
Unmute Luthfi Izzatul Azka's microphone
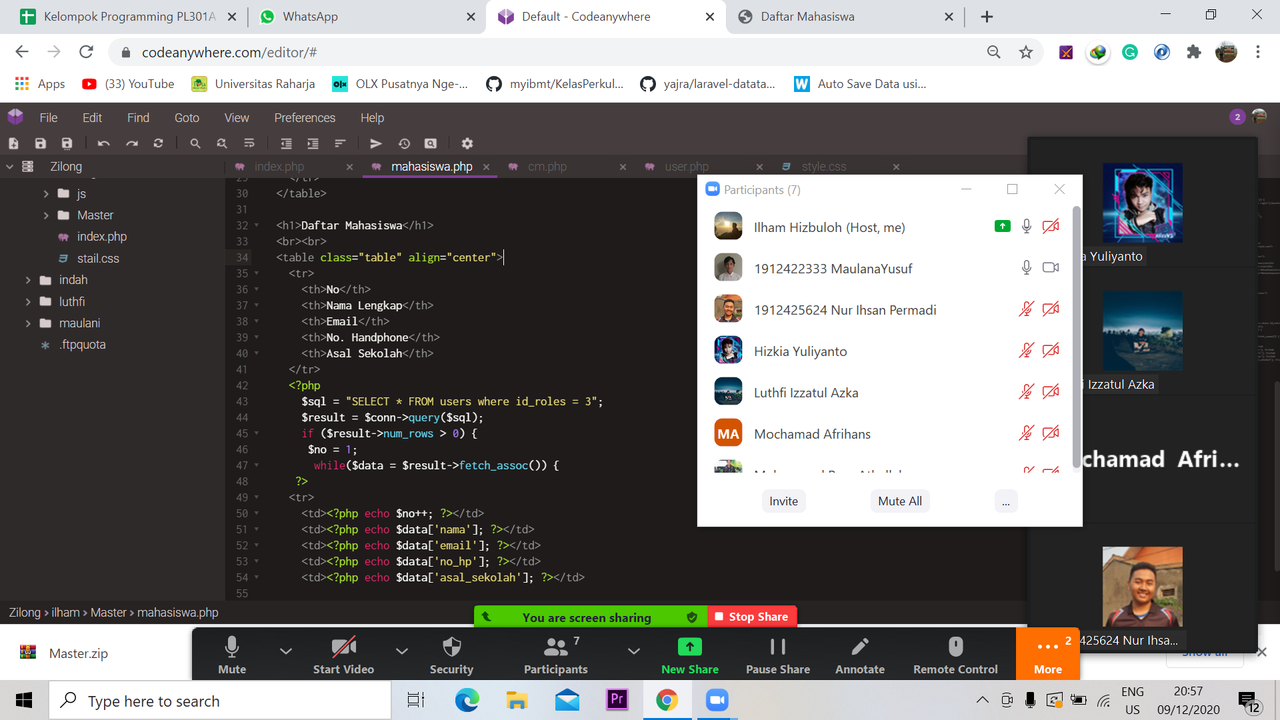1026,392
